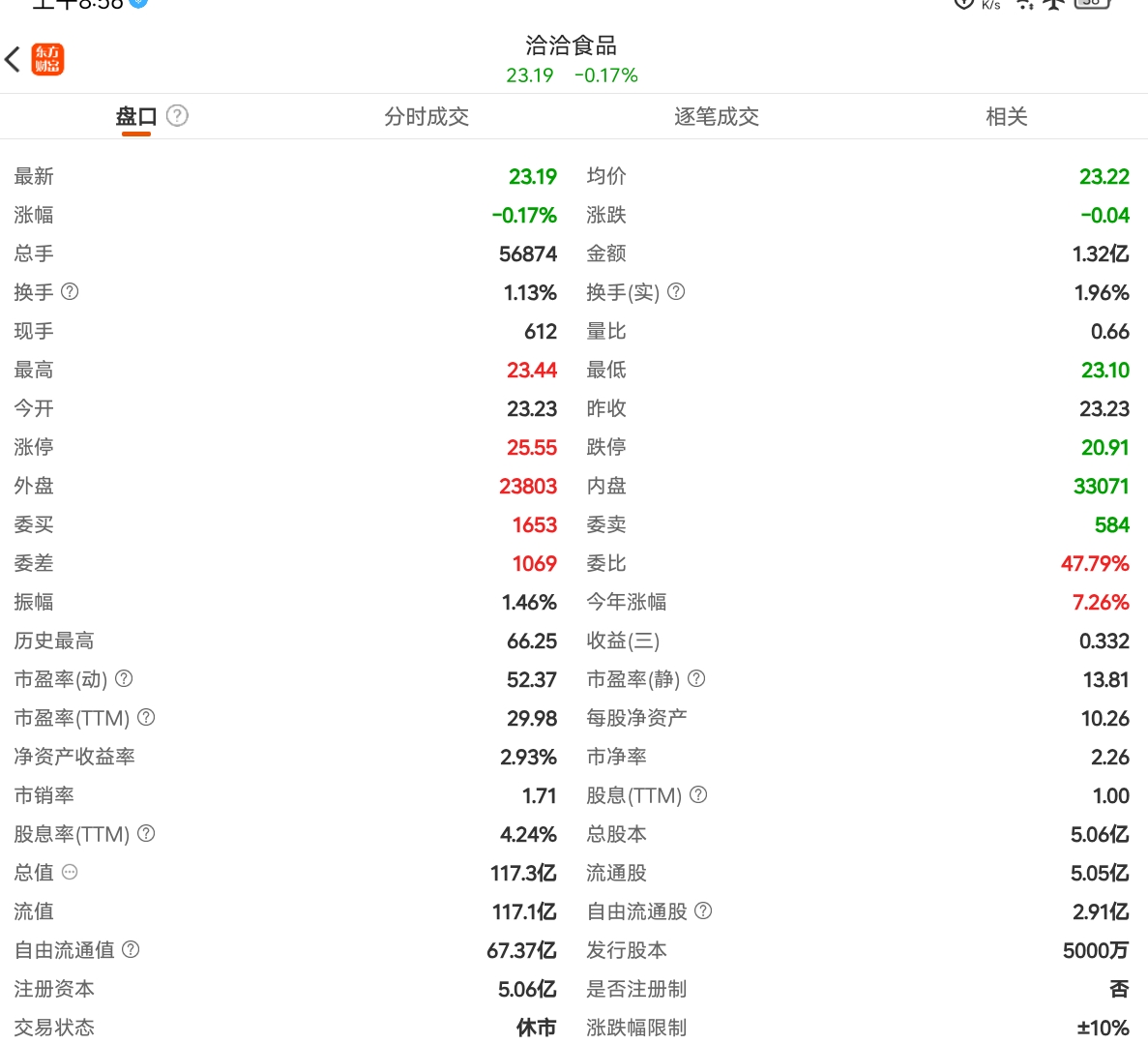Select 振幅 value 1.46%
The height and width of the screenshot is (1044, 1148).
click(529, 603)
